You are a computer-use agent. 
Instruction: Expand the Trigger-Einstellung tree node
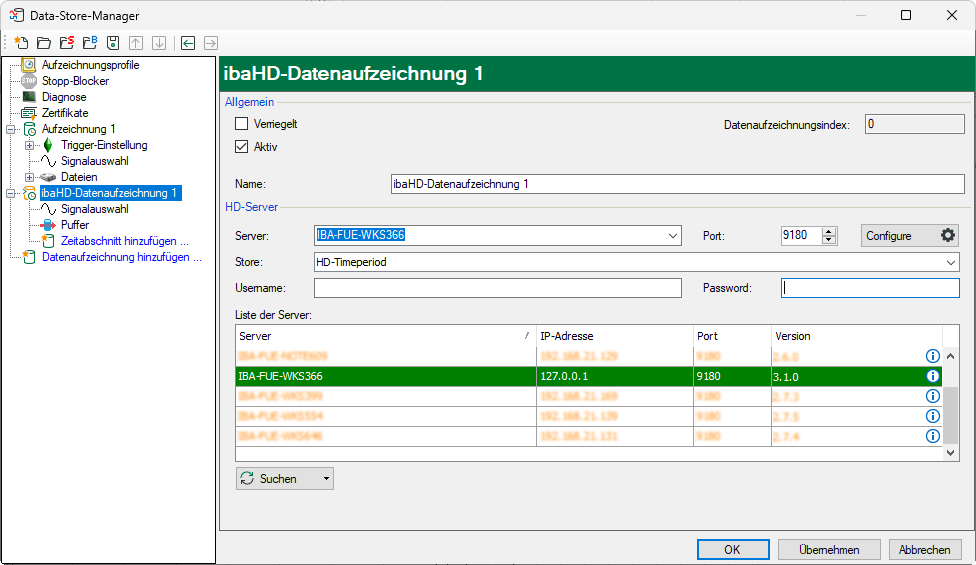tap(29, 145)
